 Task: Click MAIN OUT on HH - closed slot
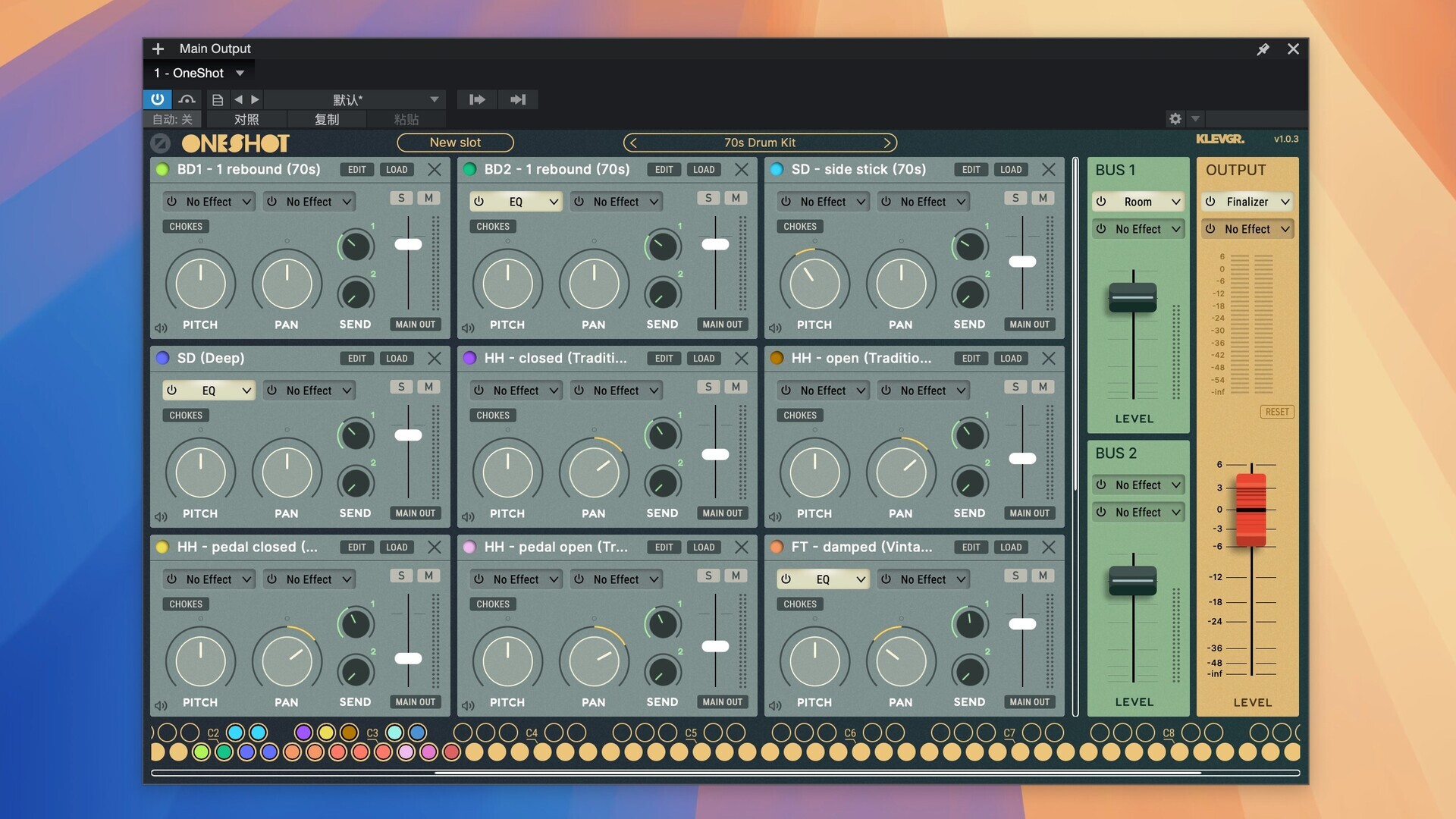pyautogui.click(x=723, y=513)
